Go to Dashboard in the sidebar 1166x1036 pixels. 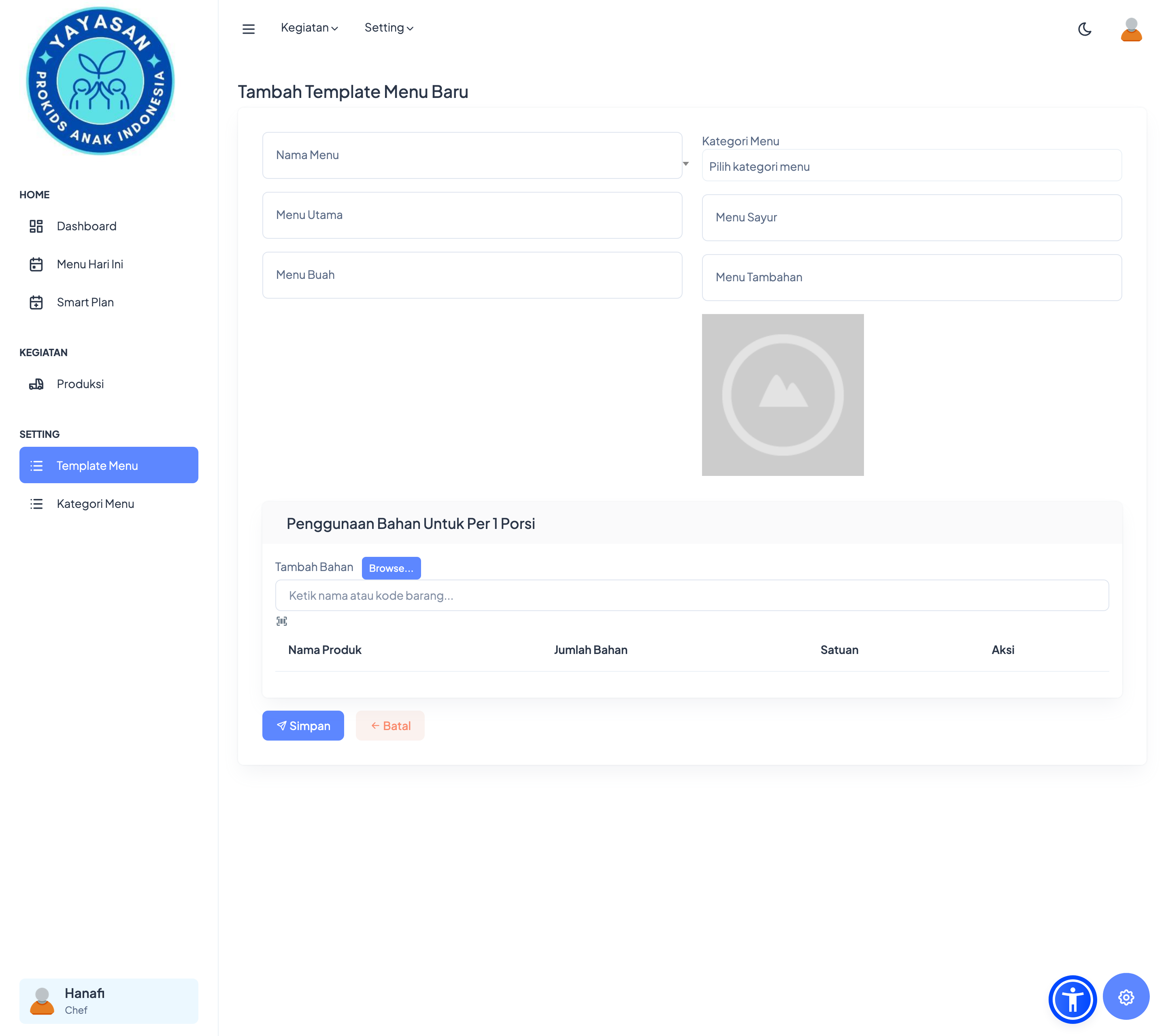click(x=86, y=226)
